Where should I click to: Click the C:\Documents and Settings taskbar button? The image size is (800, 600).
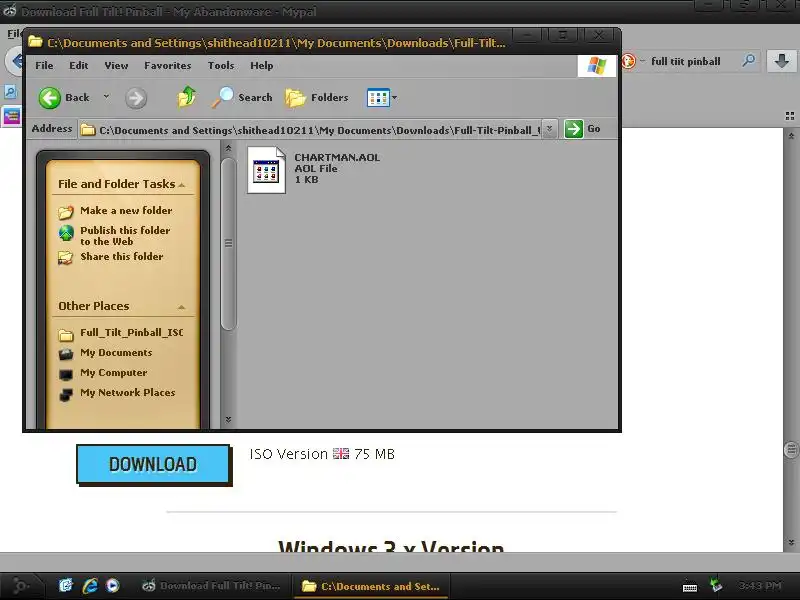(x=371, y=586)
